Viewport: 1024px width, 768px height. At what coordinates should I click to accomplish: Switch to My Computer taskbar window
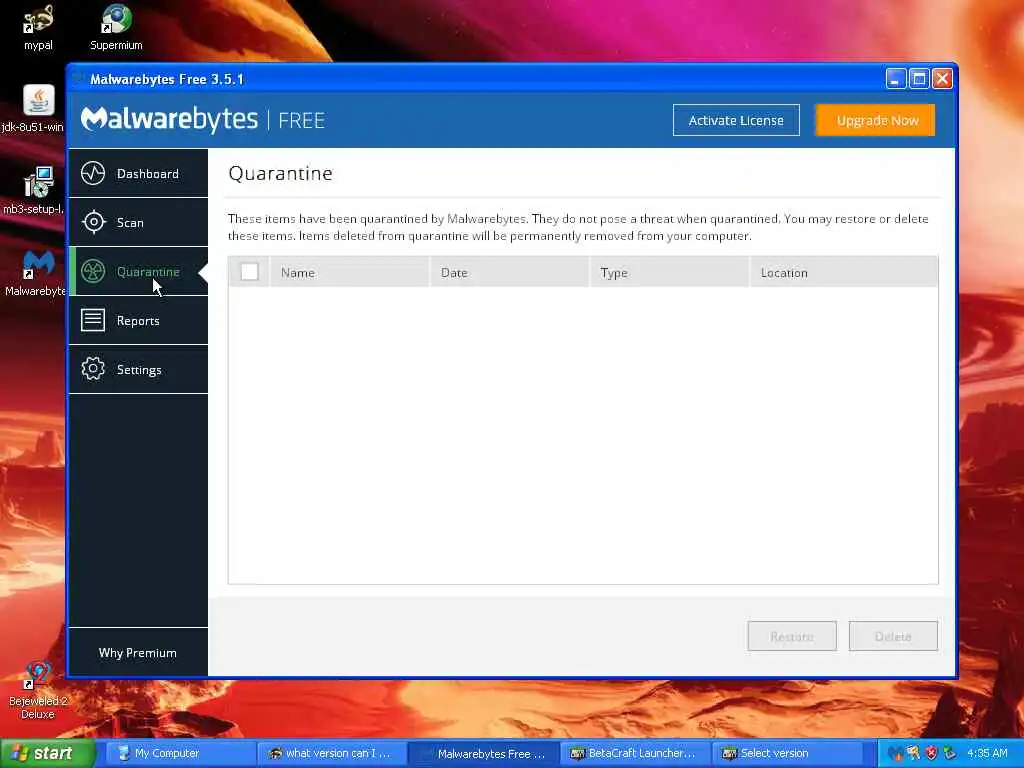pos(180,754)
